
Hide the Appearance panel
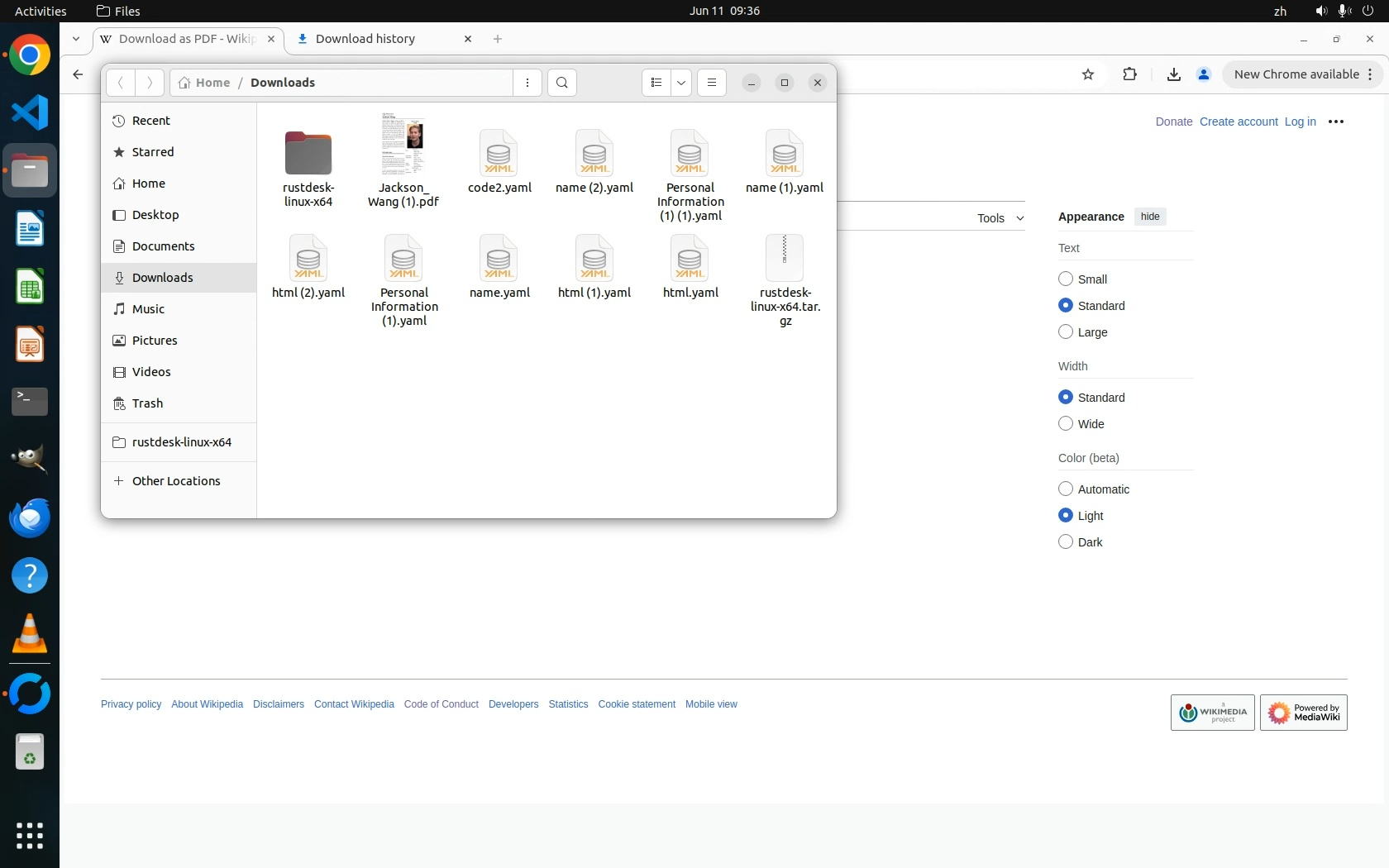(1149, 217)
